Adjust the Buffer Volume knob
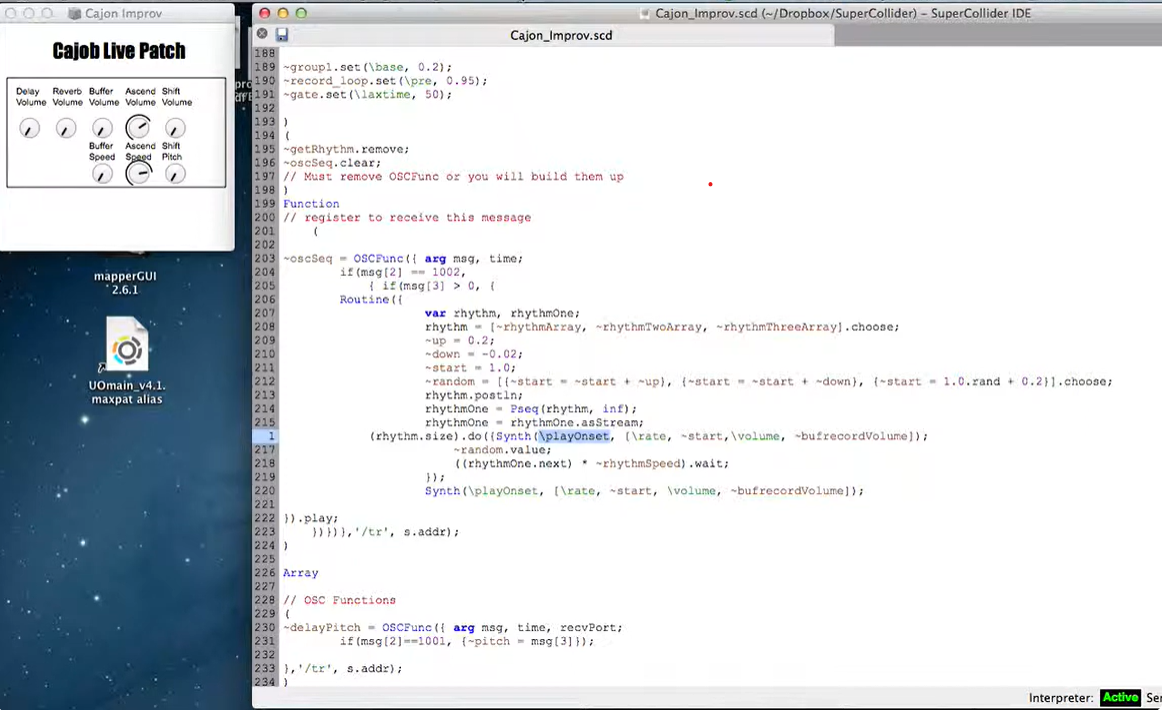This screenshot has height=710, width=1167. click(x=103, y=129)
